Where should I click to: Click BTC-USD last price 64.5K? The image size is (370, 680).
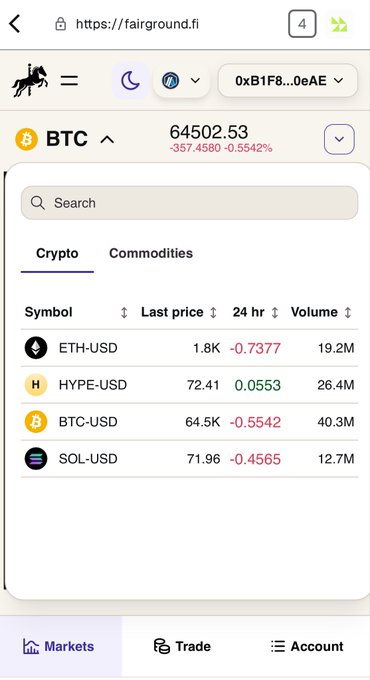point(203,422)
